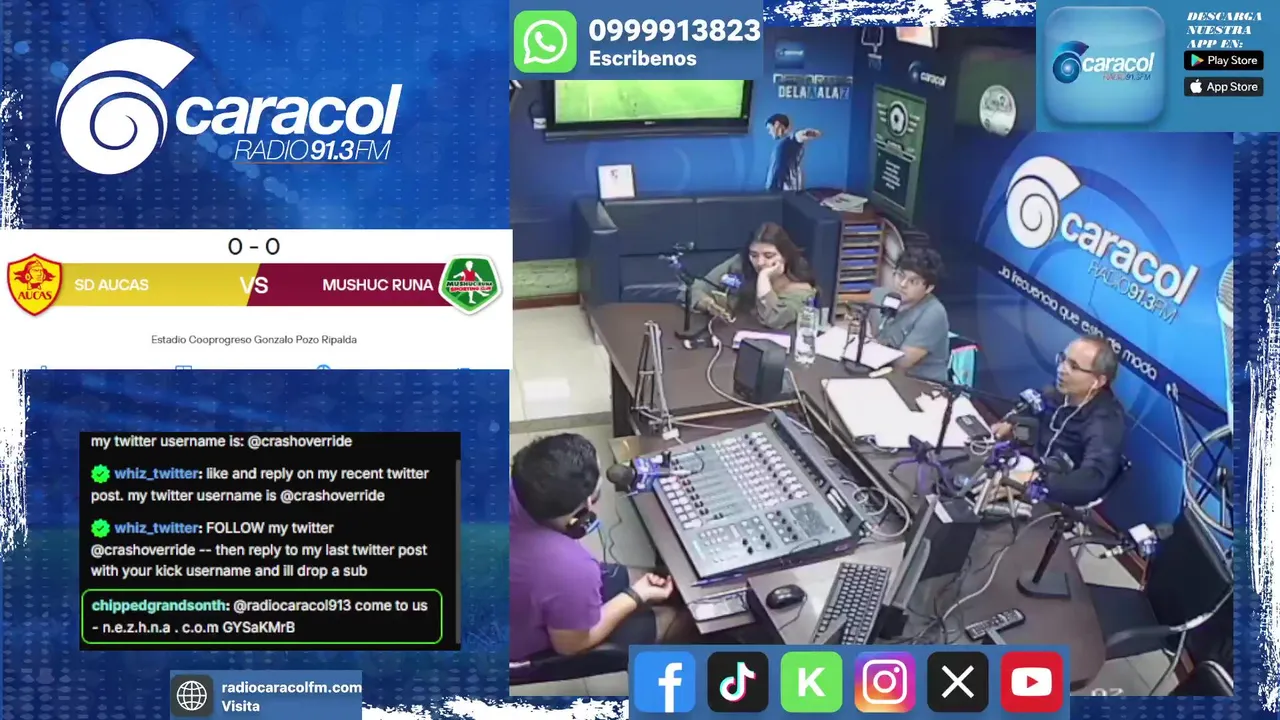The height and width of the screenshot is (720, 1280).
Task: Open the Play Store download badge
Action: (1223, 60)
